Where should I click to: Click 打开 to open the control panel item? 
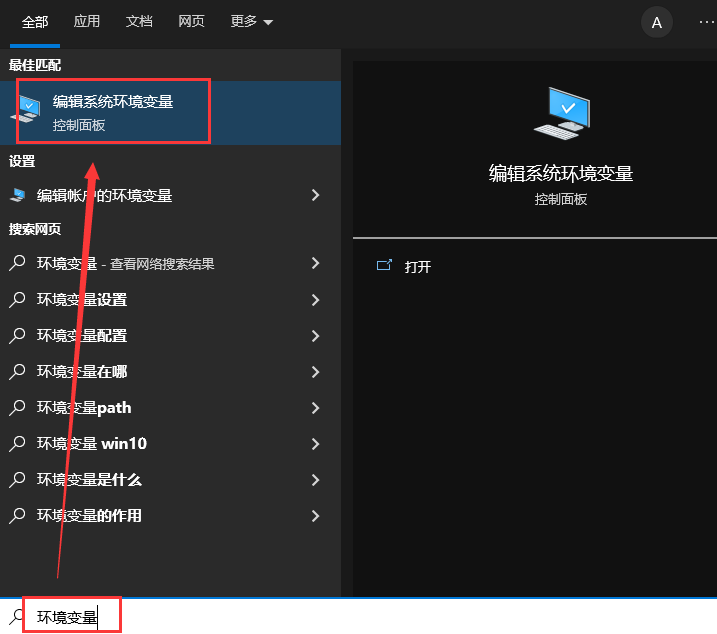click(418, 267)
